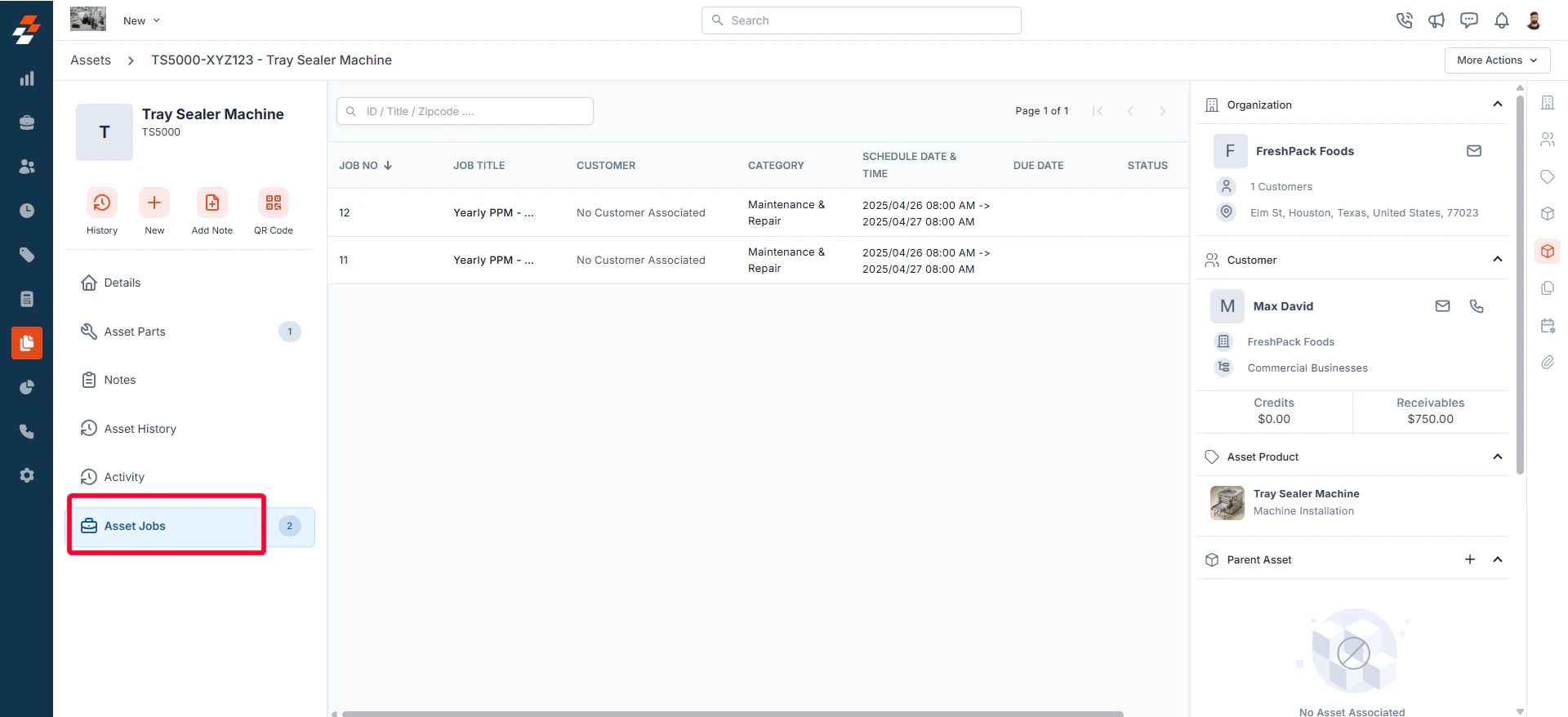Click the ID / Title / Zipcode search field
This screenshot has width=1568, height=717.
465,111
